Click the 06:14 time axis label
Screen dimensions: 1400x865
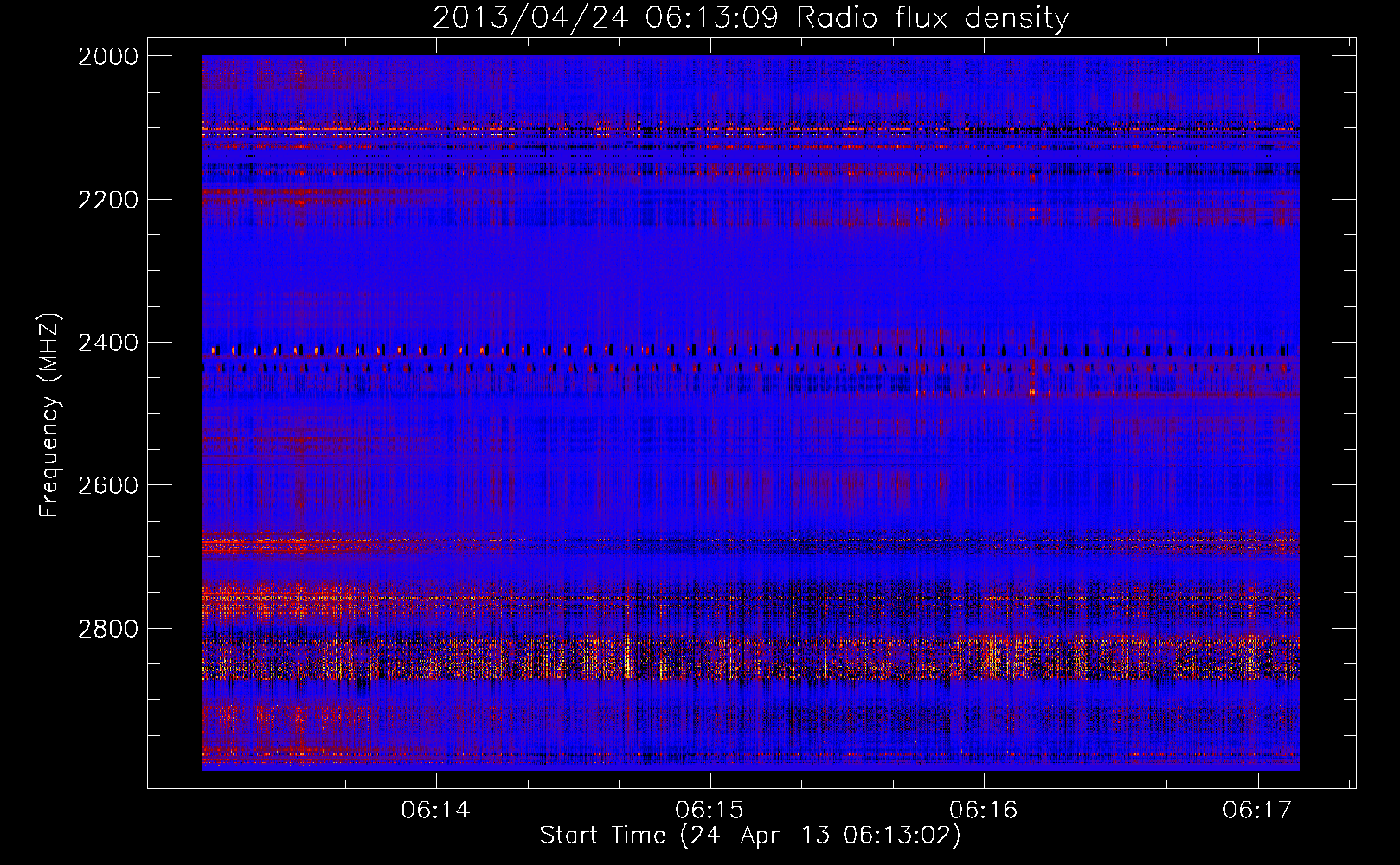[x=436, y=810]
